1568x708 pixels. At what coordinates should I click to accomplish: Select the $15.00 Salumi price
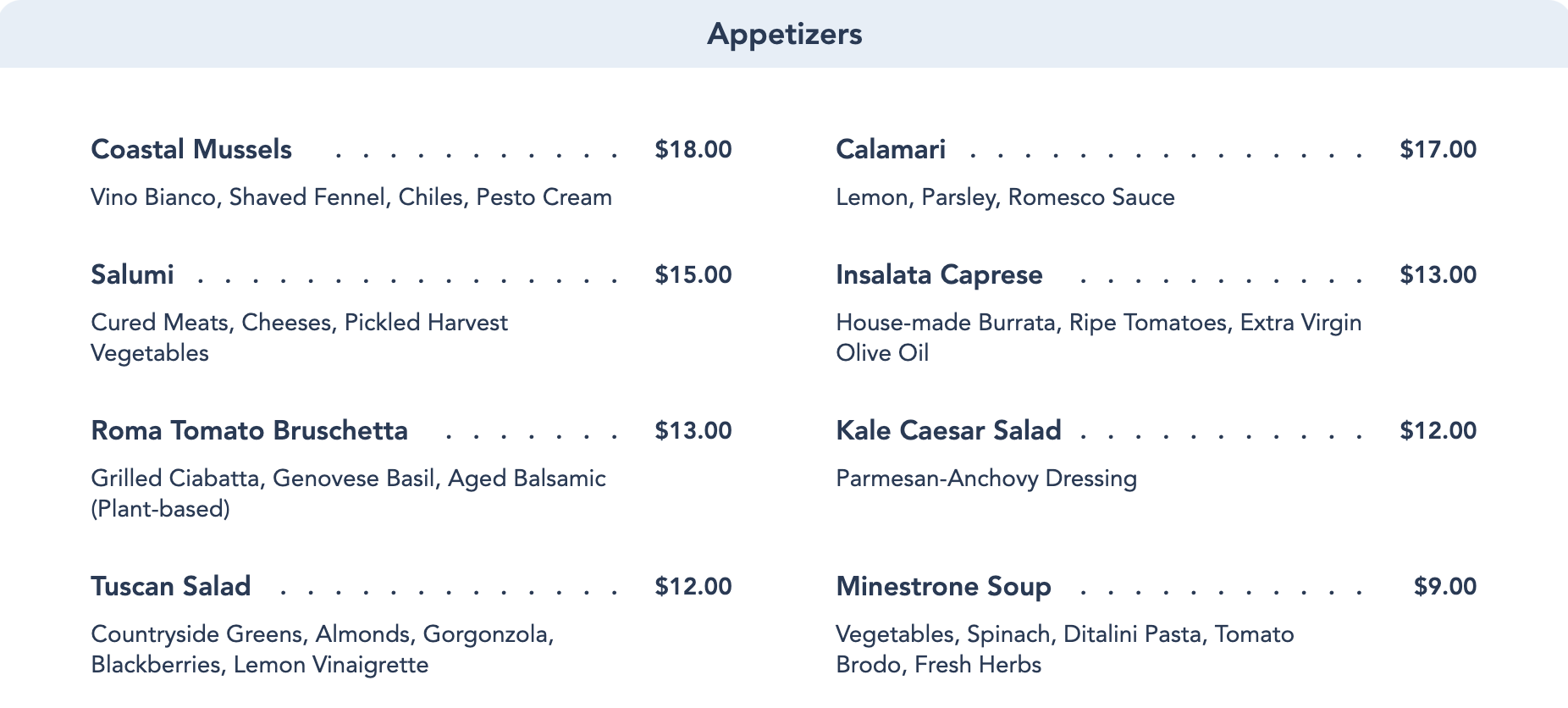(693, 274)
